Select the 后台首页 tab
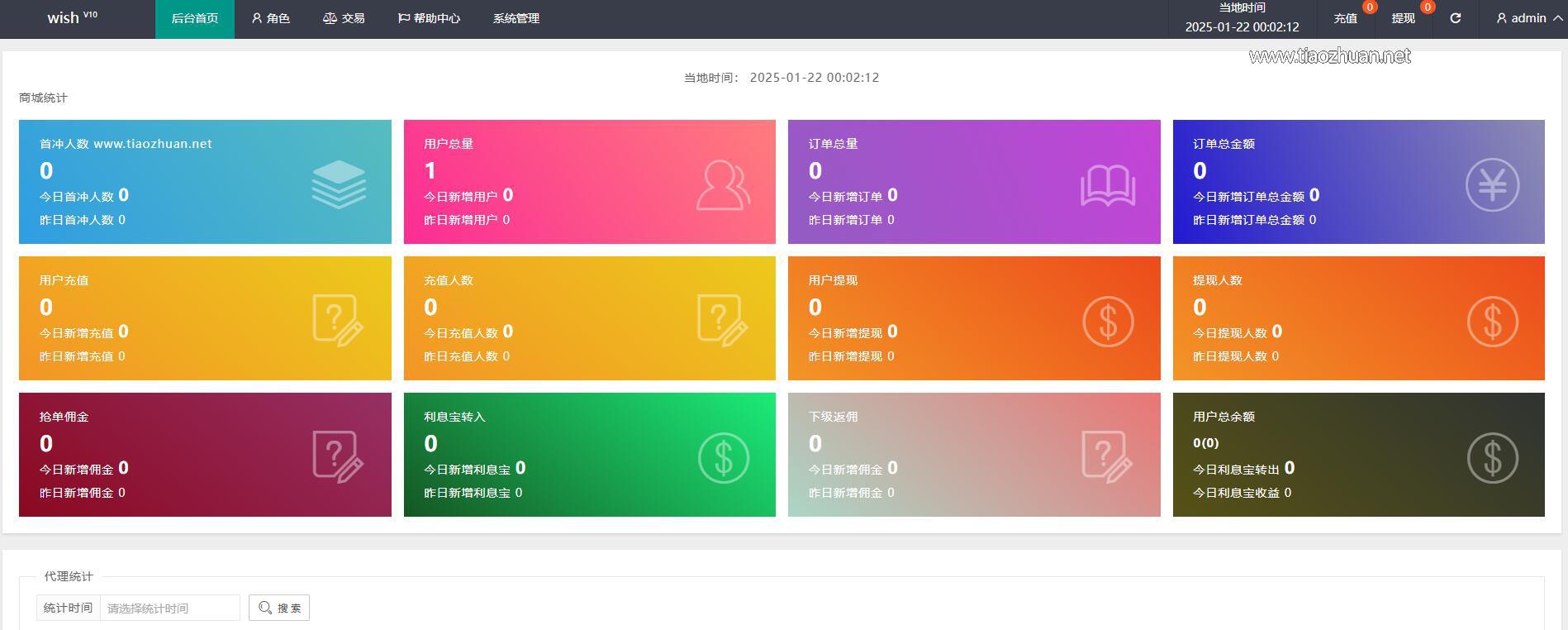 195,18
